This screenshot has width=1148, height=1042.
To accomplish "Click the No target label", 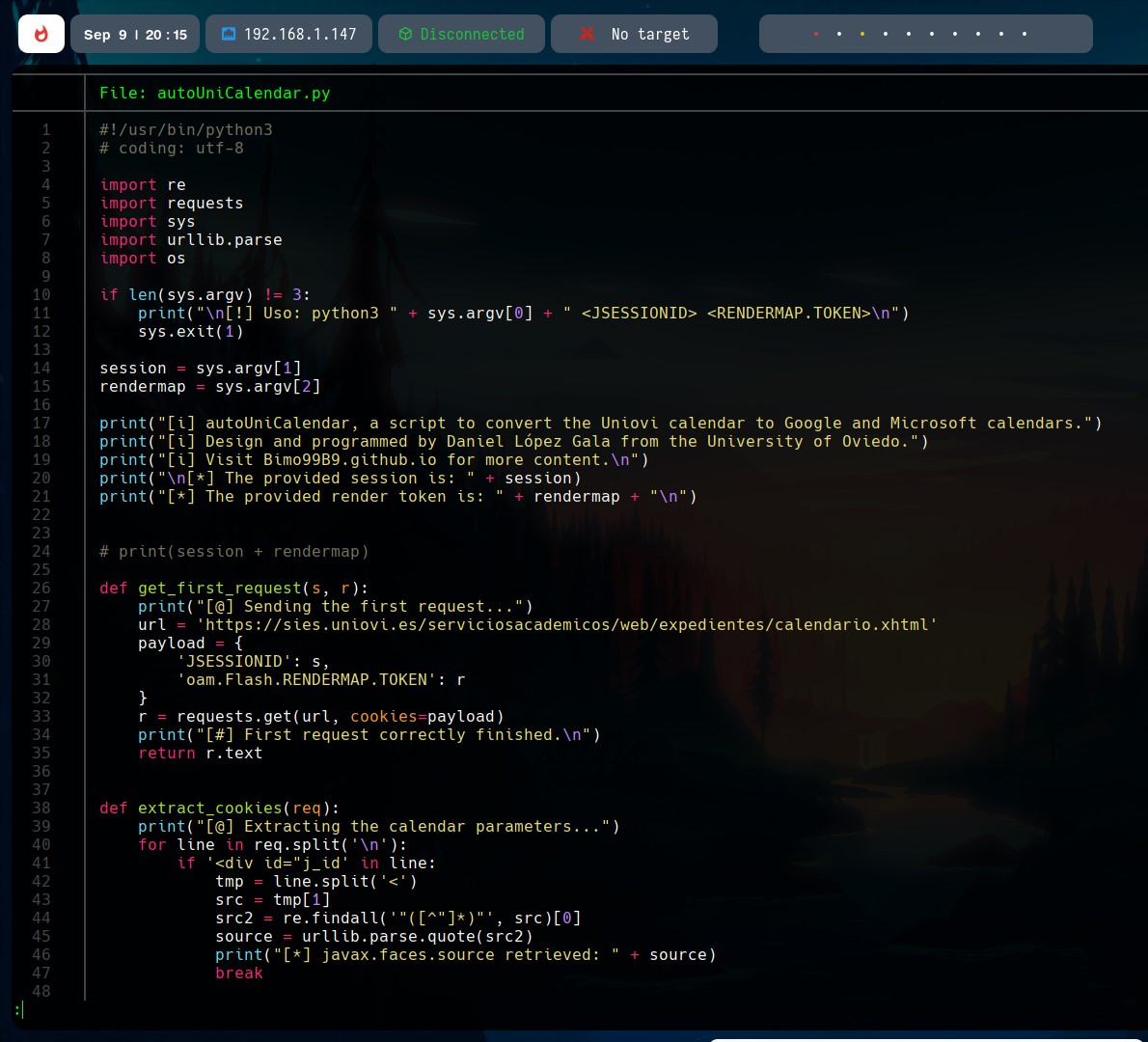I will (650, 34).
